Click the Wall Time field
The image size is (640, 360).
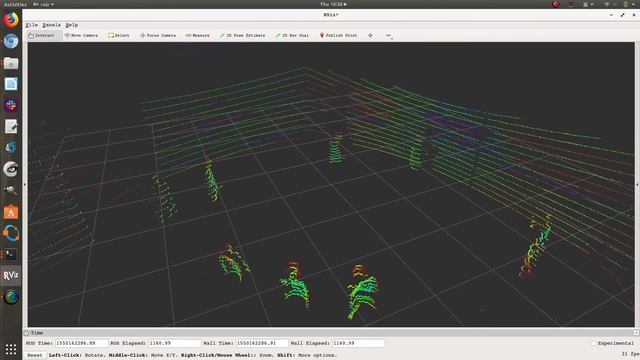pos(262,343)
